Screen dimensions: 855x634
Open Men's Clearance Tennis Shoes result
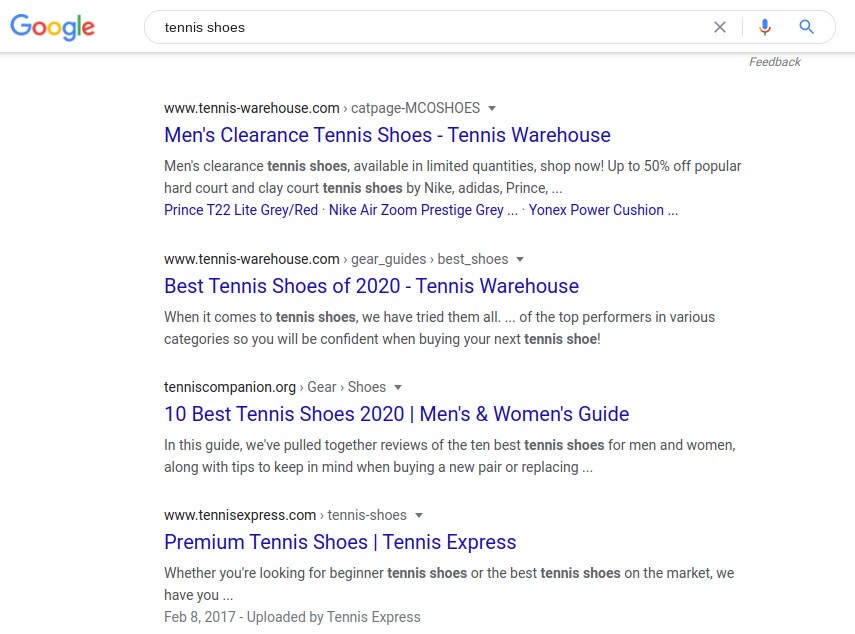pos(387,135)
